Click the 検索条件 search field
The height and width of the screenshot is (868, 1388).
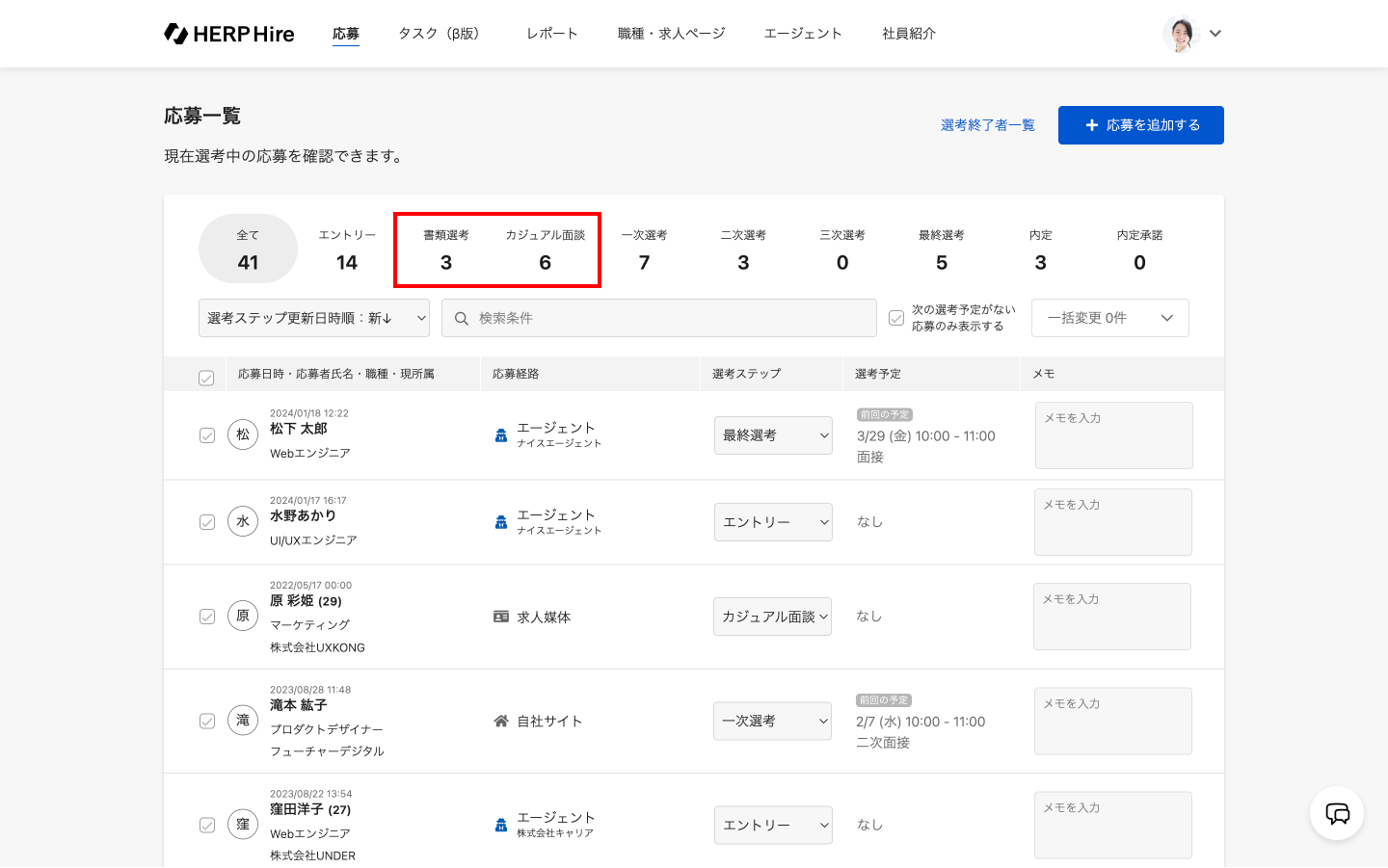pos(665,318)
